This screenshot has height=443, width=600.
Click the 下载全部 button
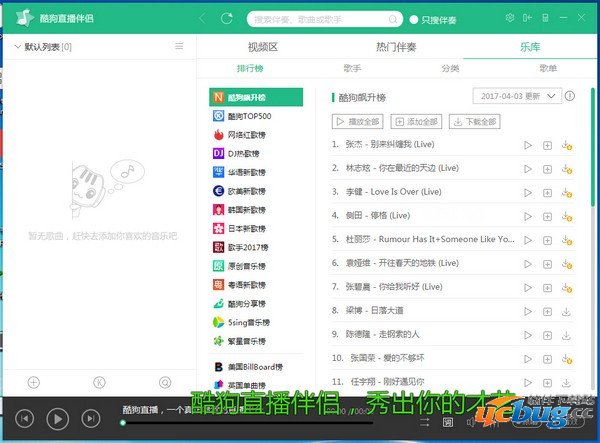474,121
